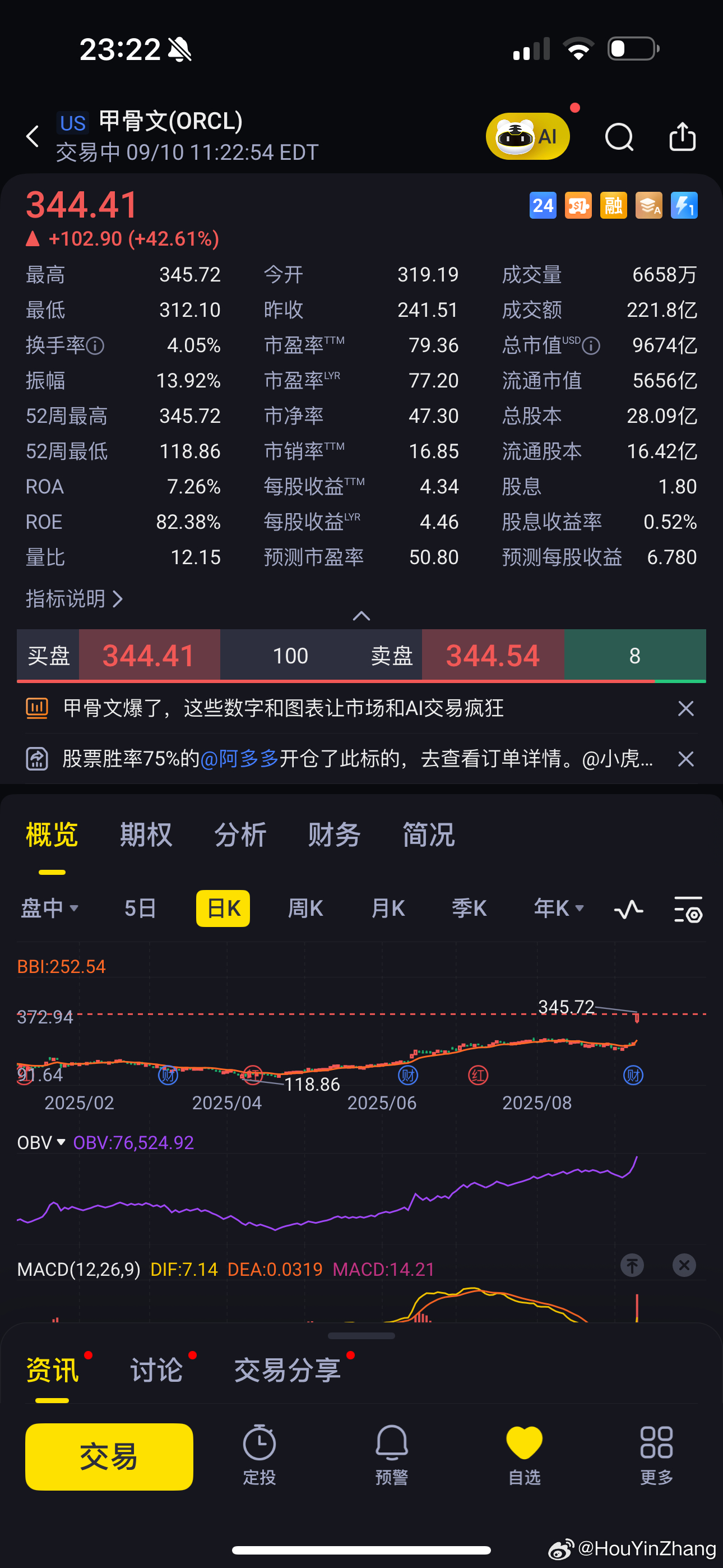Switch to 分析 tab
This screenshot has height=1568, width=723.
[x=240, y=835]
